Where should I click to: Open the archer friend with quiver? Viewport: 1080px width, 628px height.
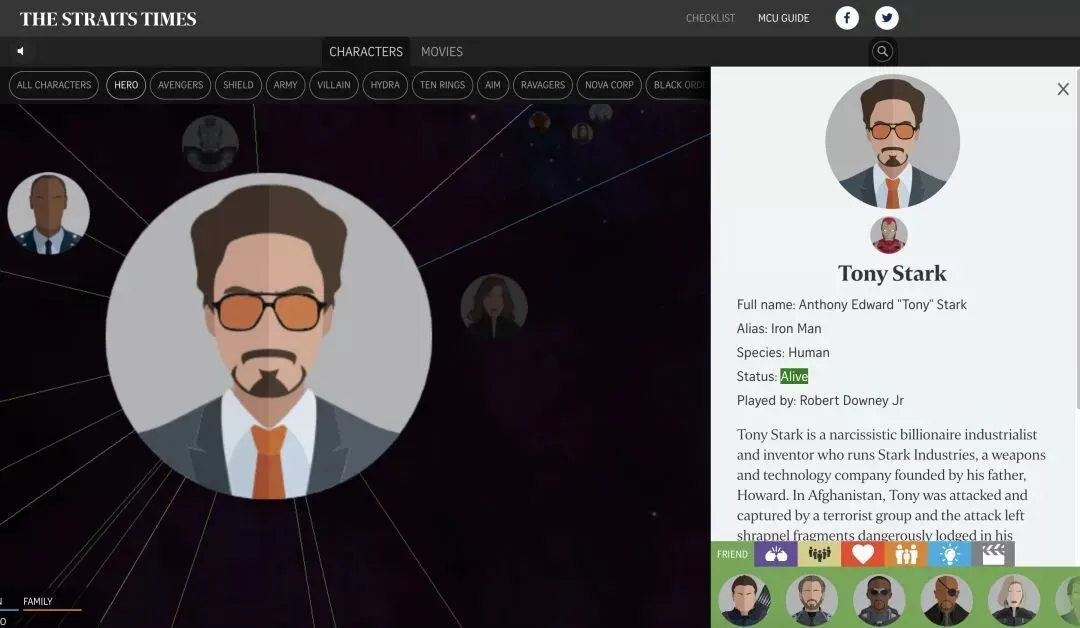click(745, 600)
